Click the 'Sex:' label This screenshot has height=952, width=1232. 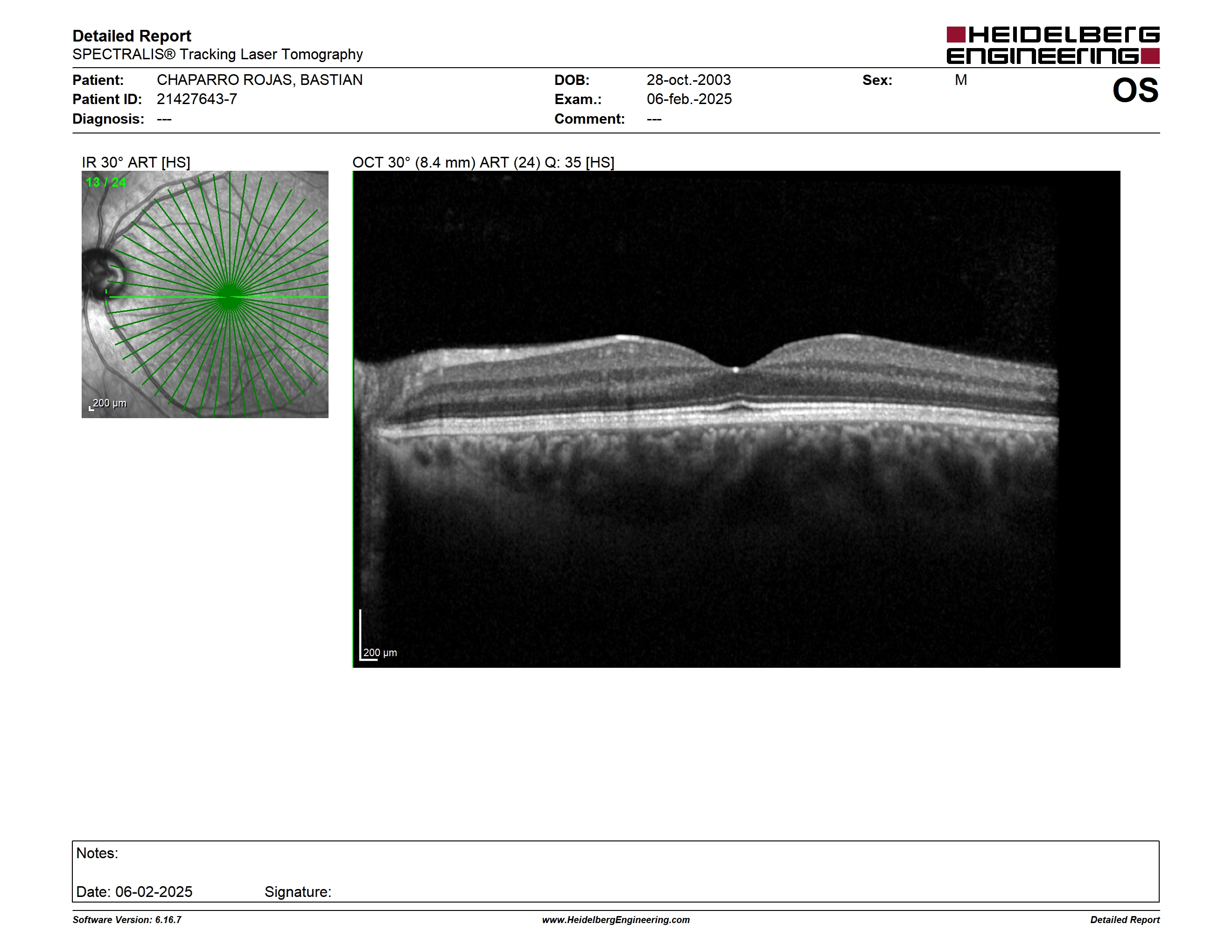pos(877,80)
